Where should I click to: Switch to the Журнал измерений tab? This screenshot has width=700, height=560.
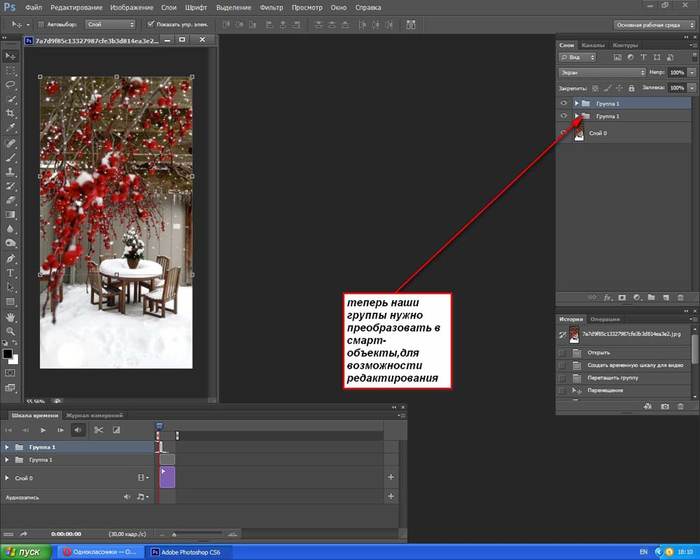(x=94, y=415)
